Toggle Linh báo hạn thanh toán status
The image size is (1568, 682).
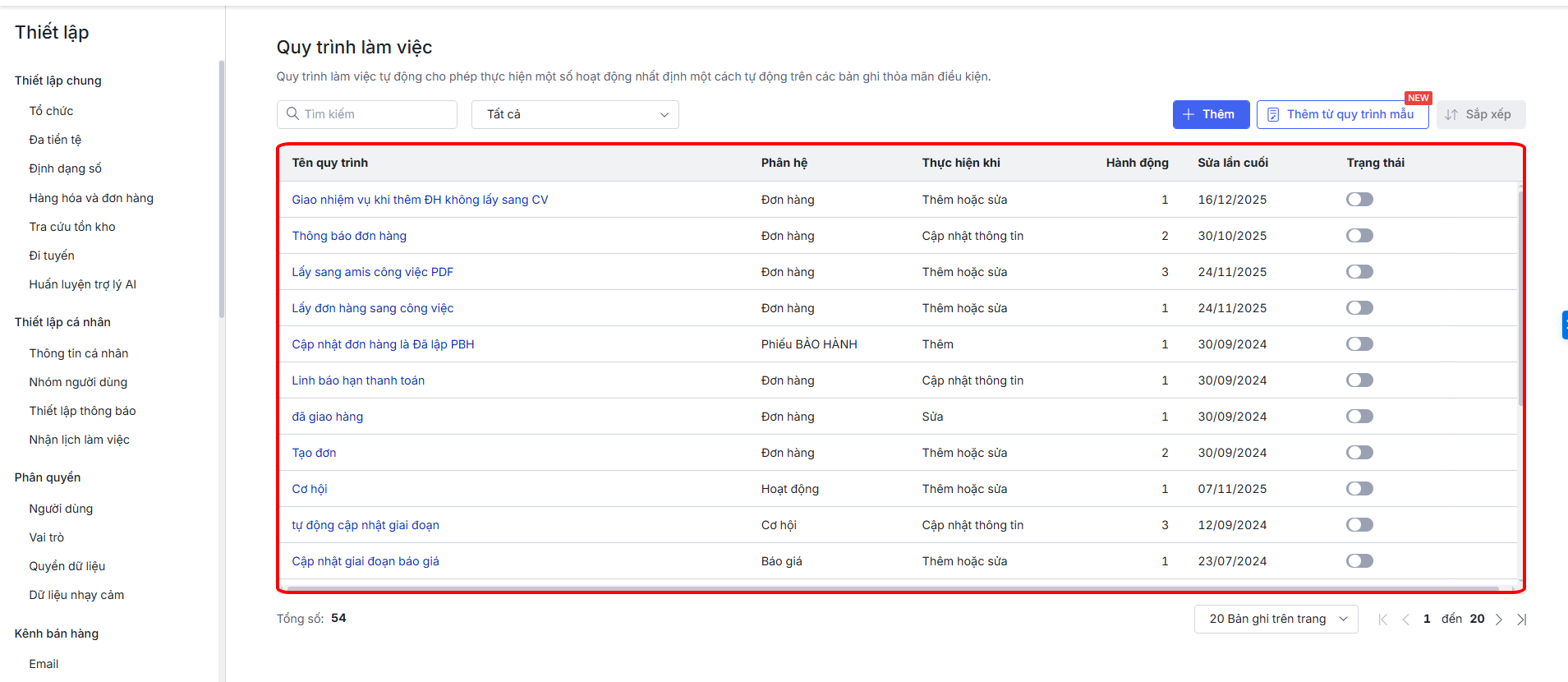click(x=1359, y=380)
